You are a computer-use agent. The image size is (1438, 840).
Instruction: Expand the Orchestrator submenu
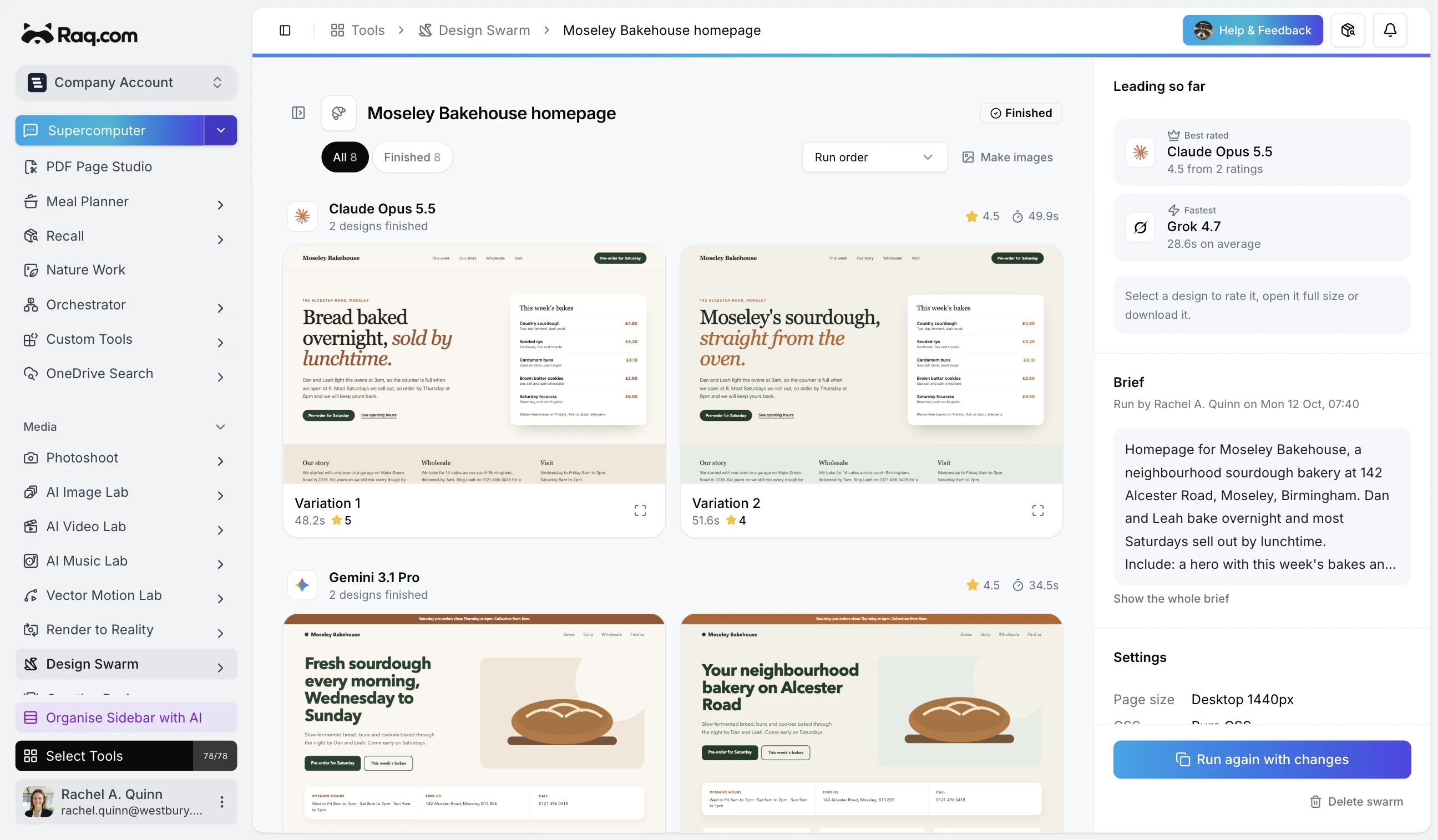(x=220, y=308)
